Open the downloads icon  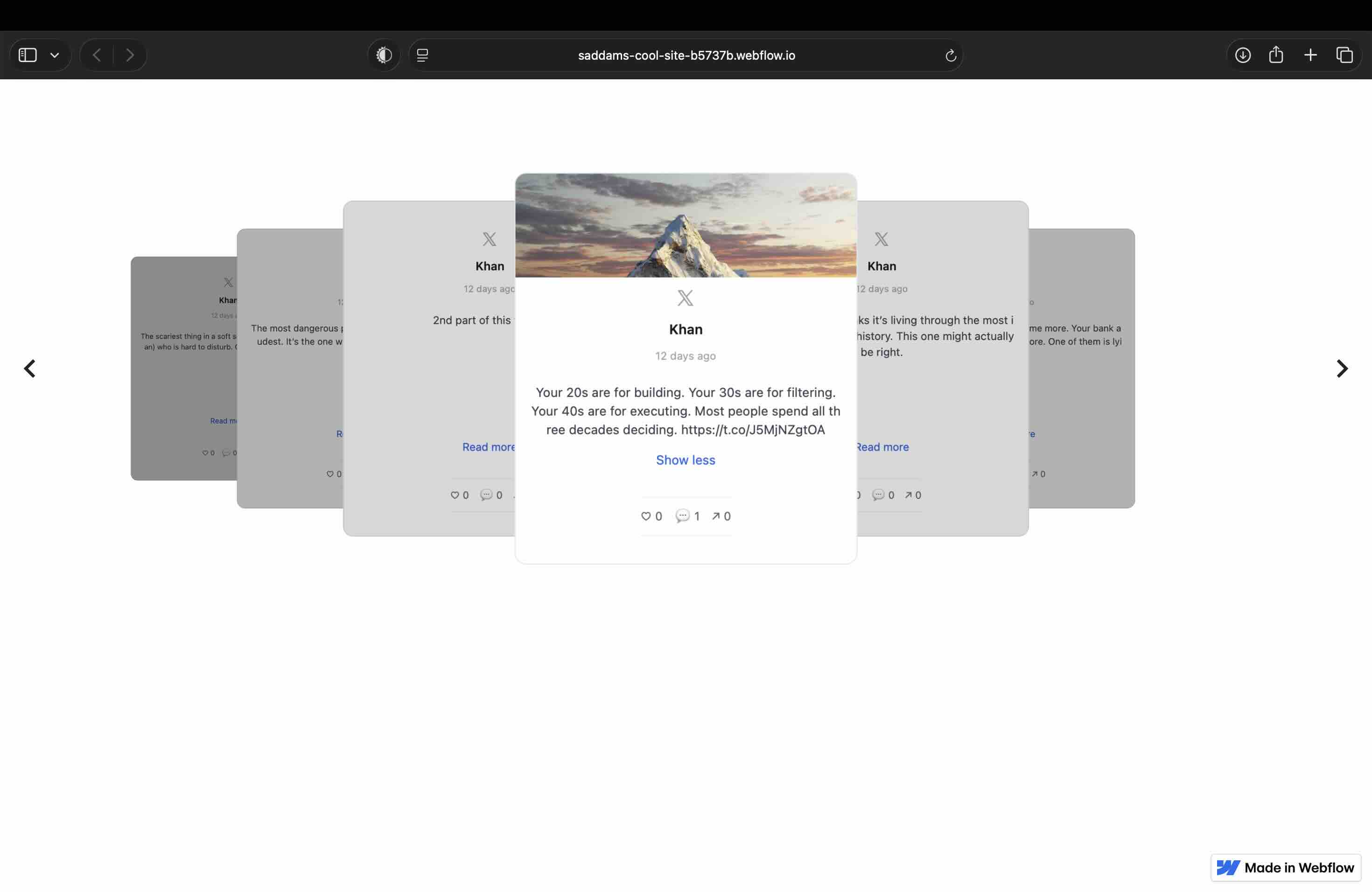click(x=1243, y=56)
